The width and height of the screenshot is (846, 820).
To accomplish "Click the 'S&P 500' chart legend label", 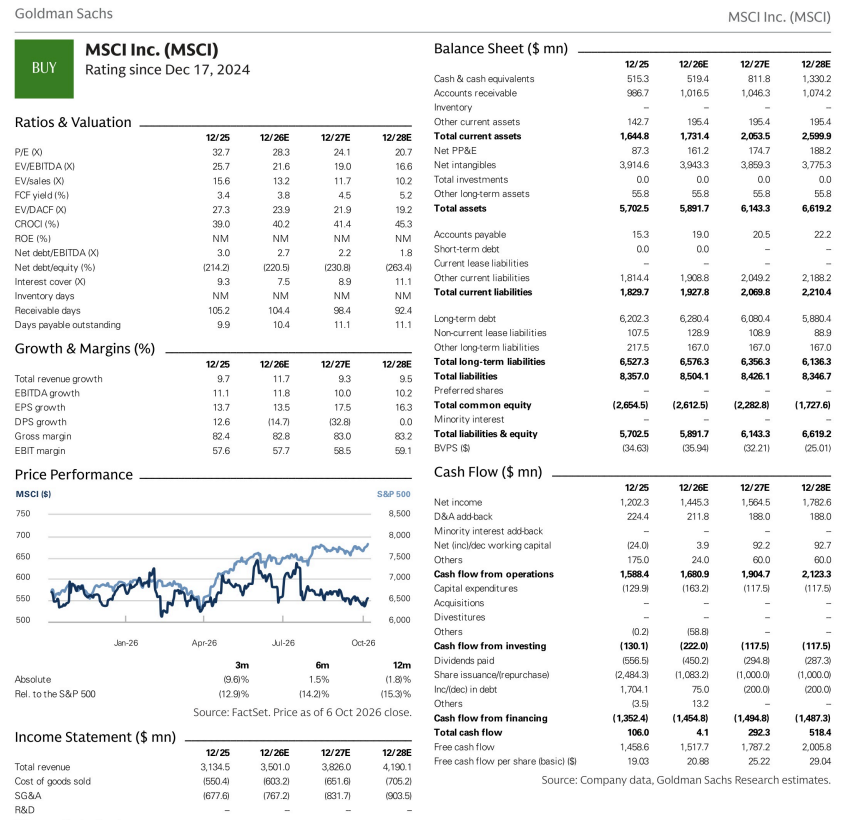I will 394,494.
